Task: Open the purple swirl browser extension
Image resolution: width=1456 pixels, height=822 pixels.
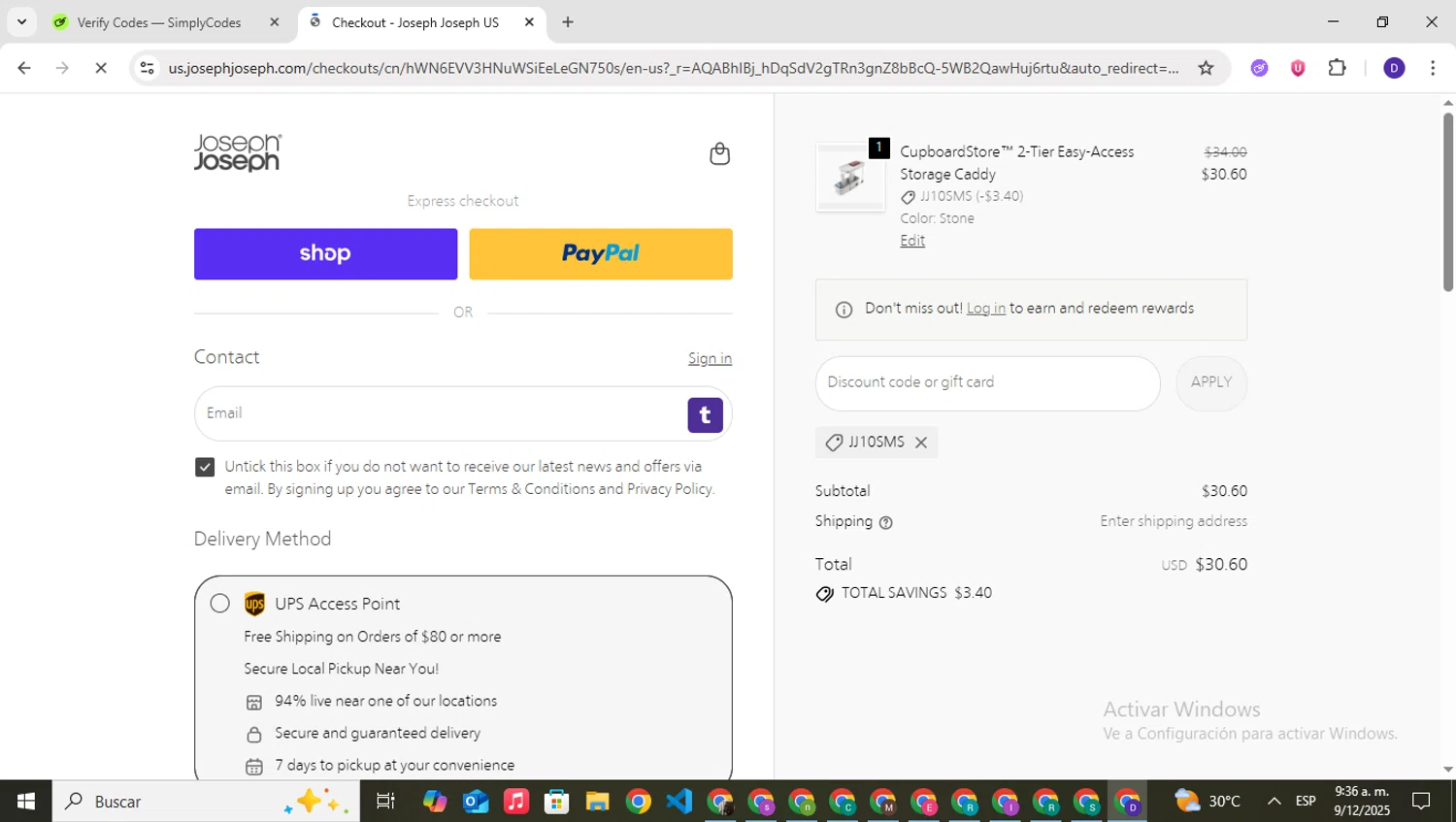Action: coord(1259,68)
